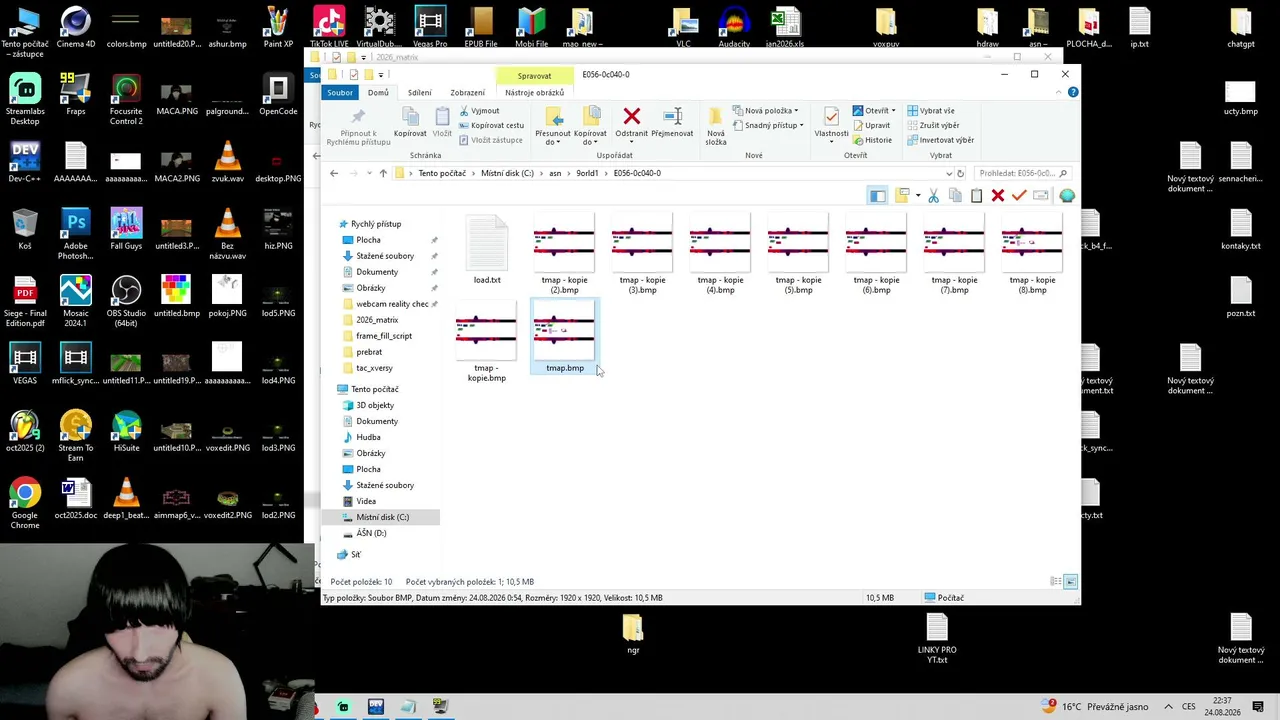Switch to the Zobrazení ribbon tab

468,92
